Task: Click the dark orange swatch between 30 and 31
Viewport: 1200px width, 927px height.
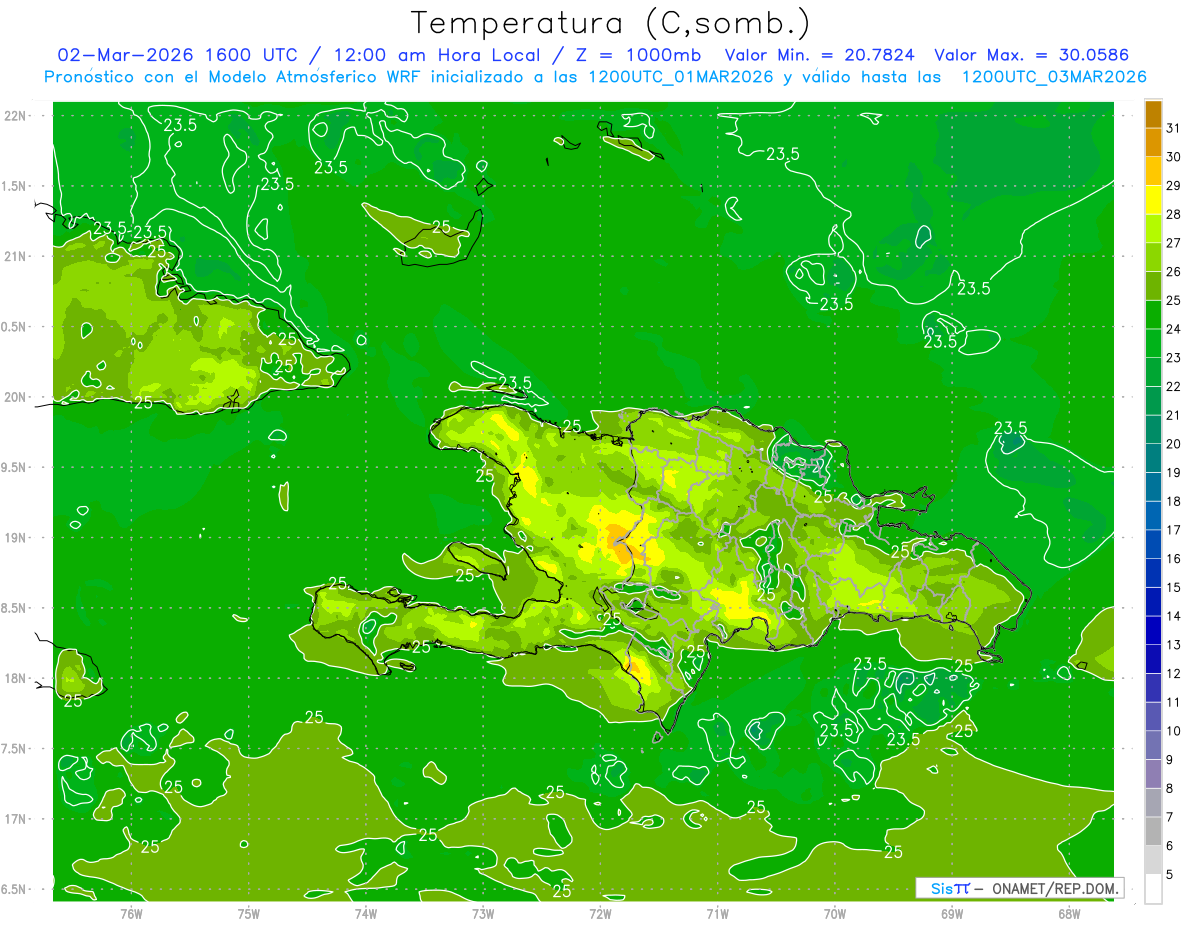Action: point(1153,142)
